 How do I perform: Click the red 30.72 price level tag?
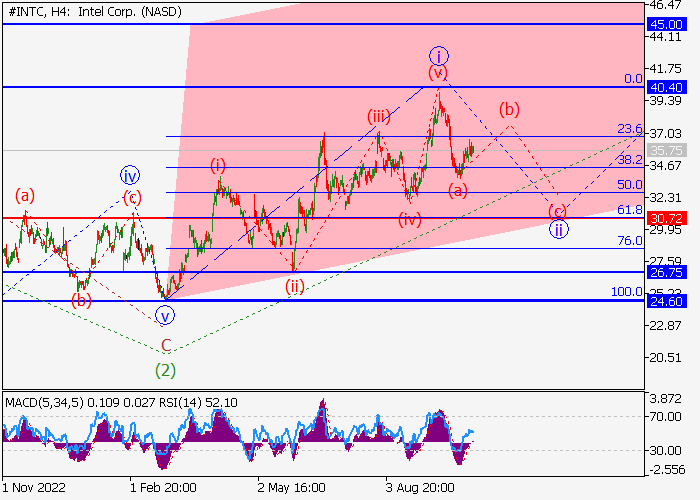tap(666, 219)
